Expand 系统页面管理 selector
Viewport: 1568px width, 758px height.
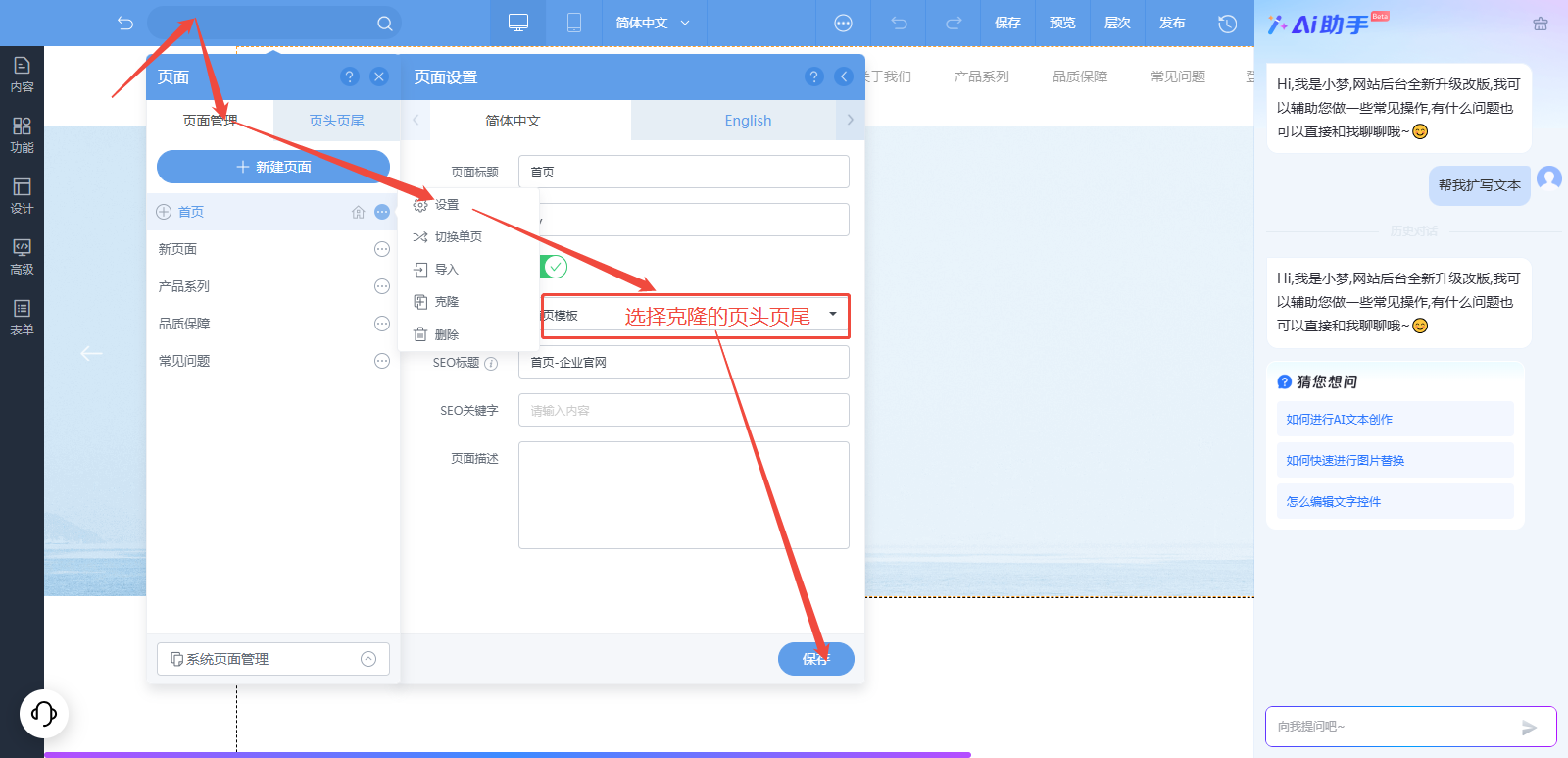tap(273, 659)
